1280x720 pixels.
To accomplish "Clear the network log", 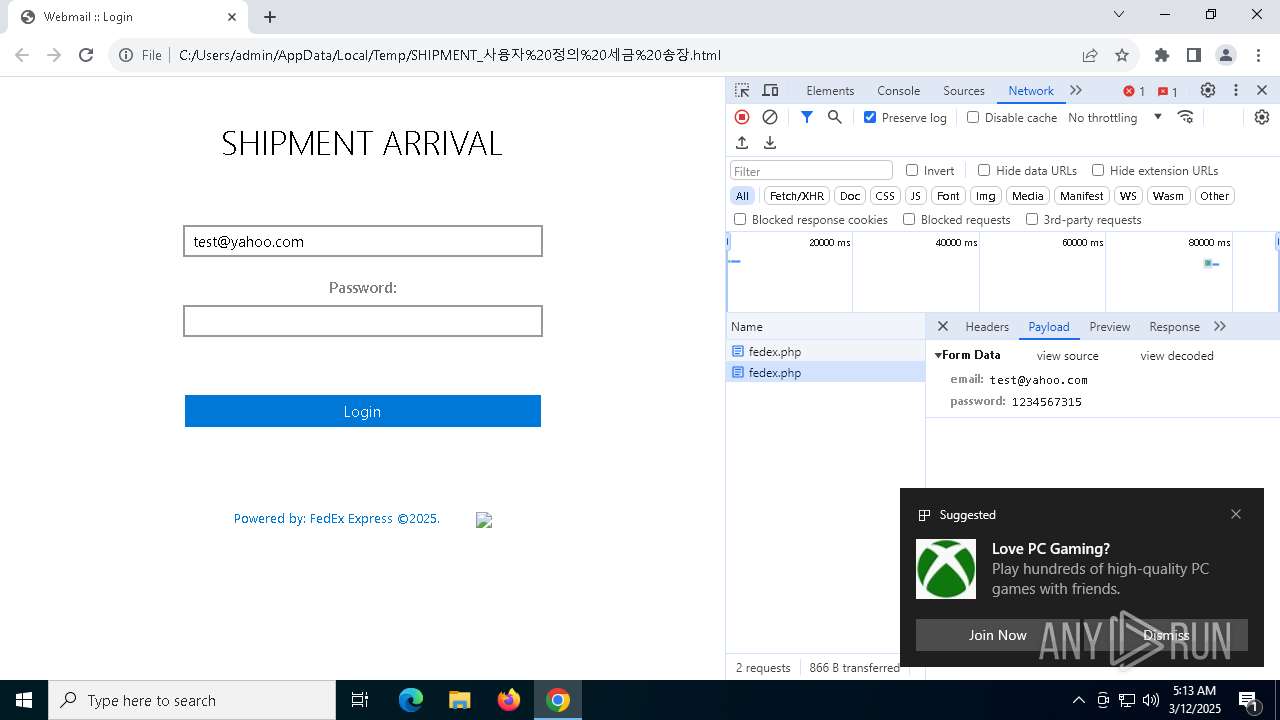I will pyautogui.click(x=770, y=117).
